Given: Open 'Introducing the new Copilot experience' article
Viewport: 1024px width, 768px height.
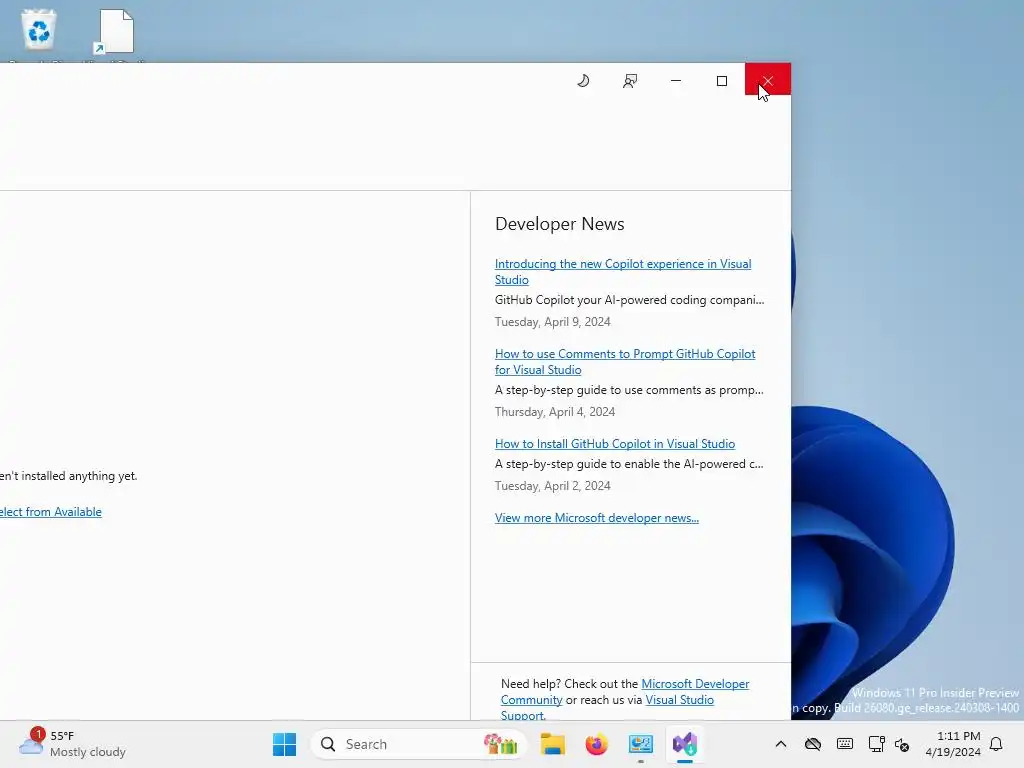Looking at the screenshot, I should (623, 272).
